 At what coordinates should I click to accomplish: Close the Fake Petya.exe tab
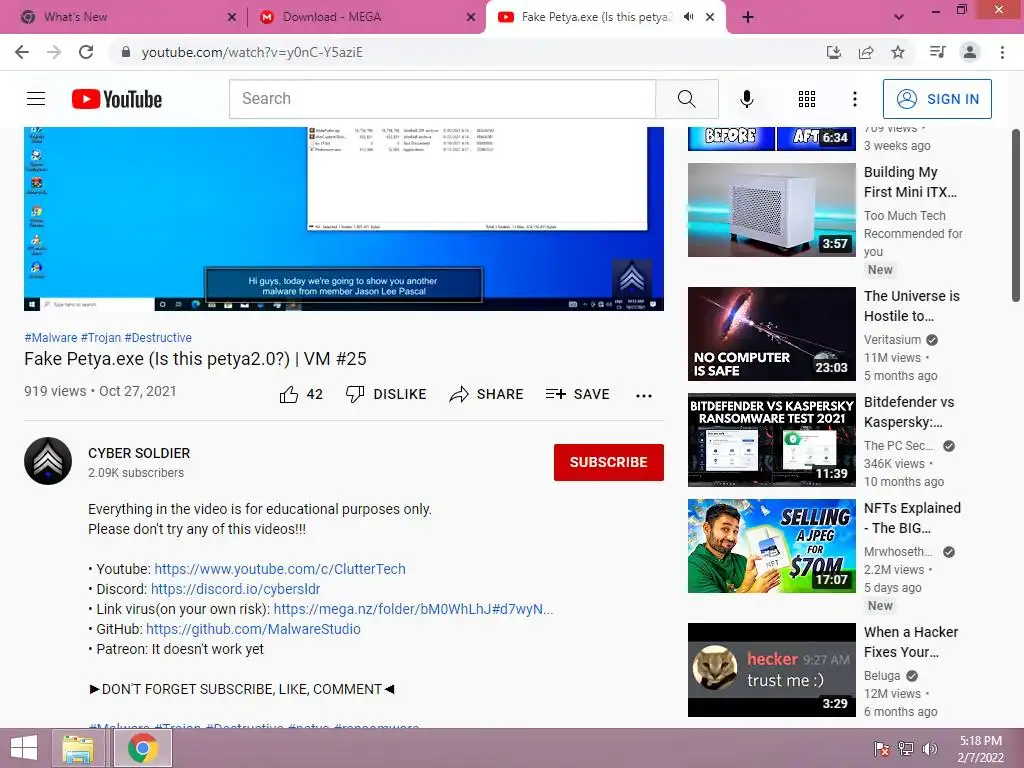[710, 17]
